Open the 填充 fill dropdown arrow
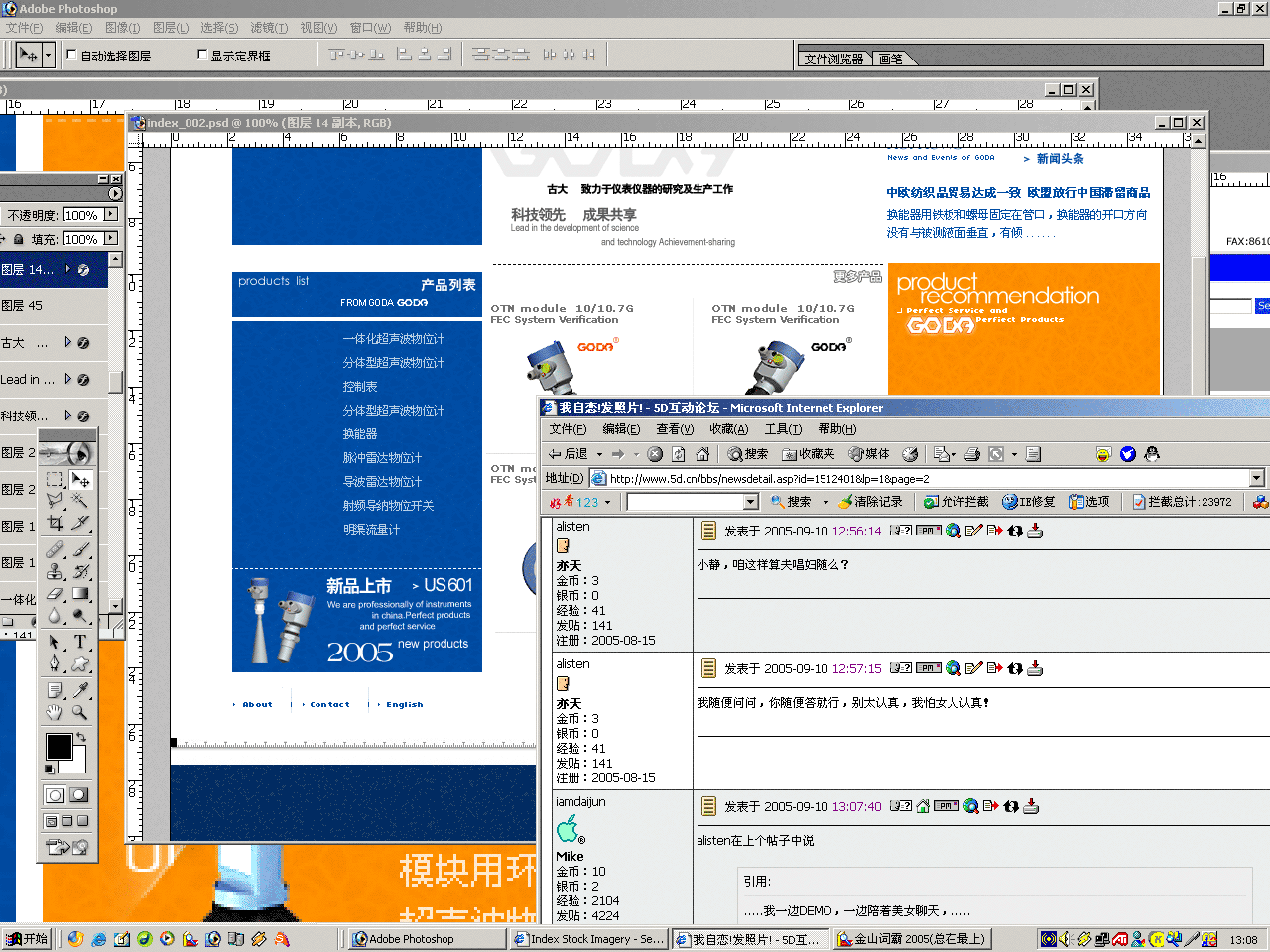1270x952 pixels. coord(111,238)
